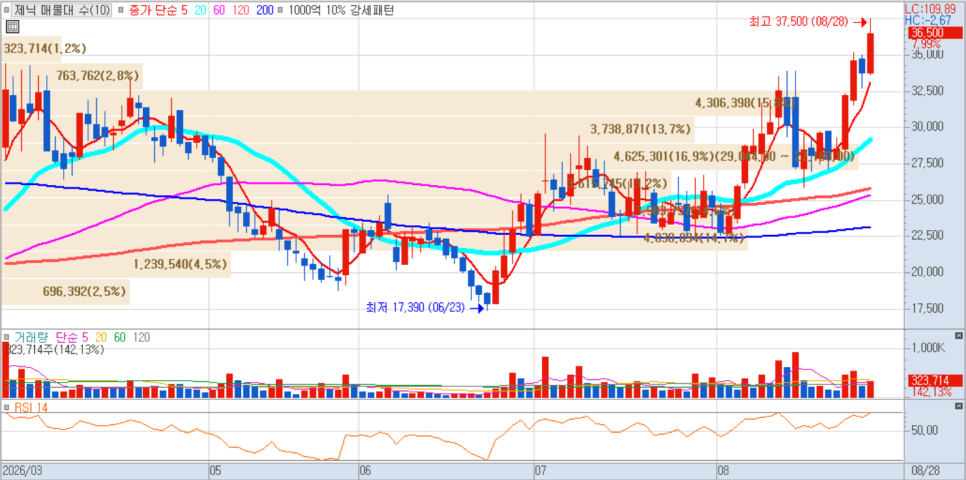Click the 3,738,871(13.7%) volume profile label
Image resolution: width=966 pixels, height=480 pixels.
click(x=641, y=129)
